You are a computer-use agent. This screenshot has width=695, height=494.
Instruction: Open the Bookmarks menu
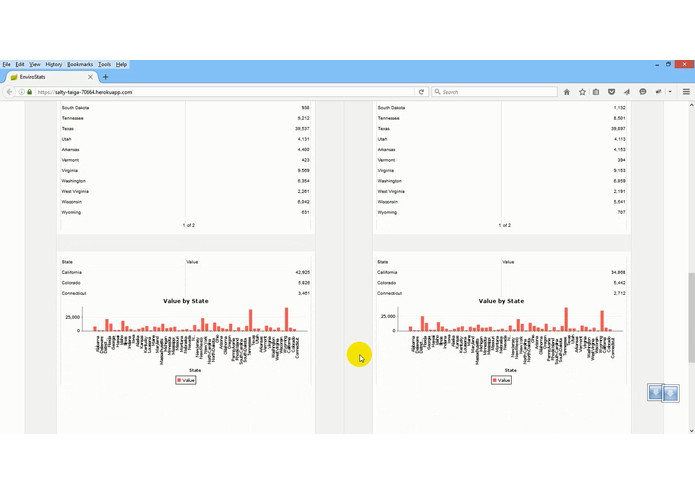[80, 64]
